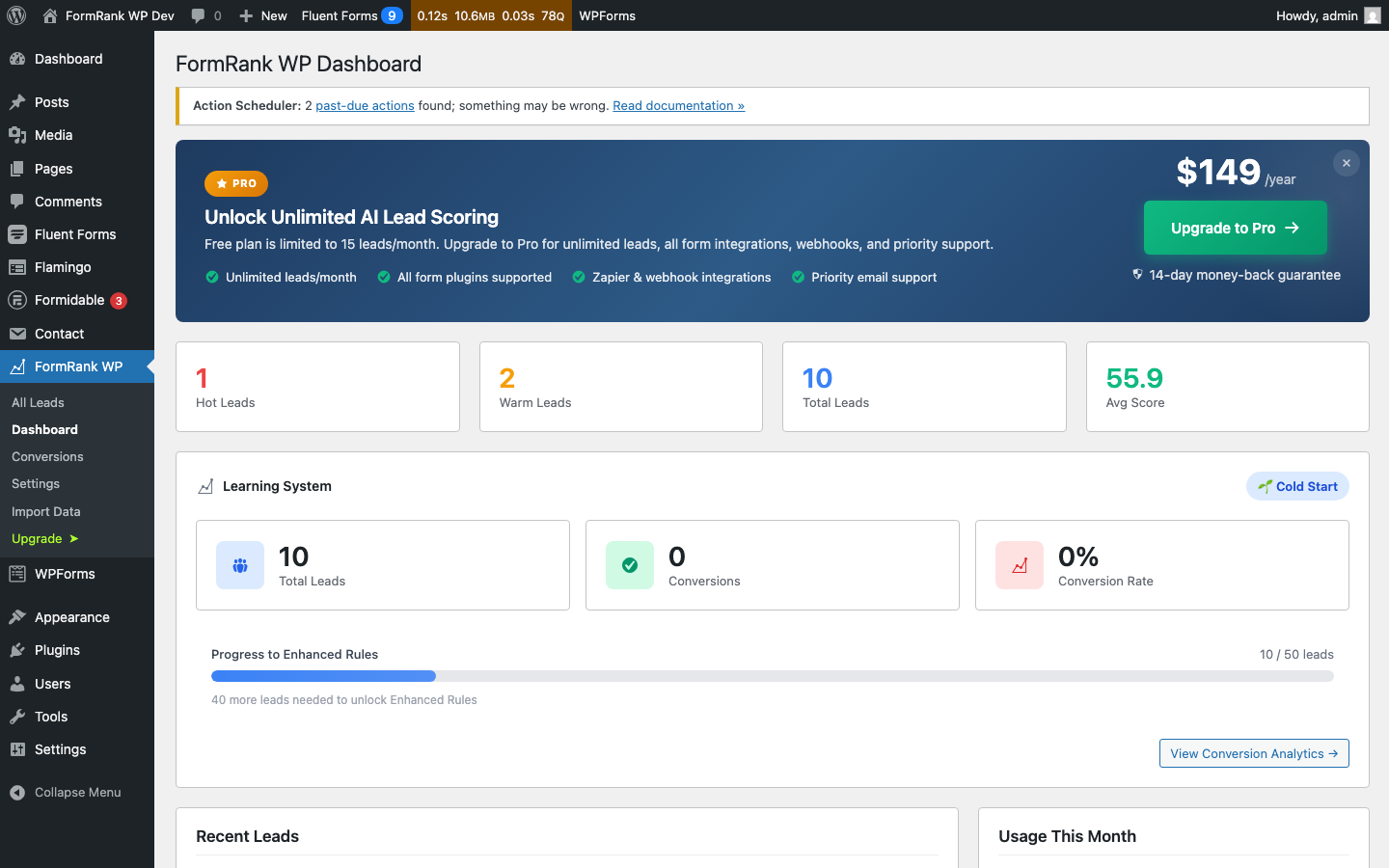Screen dimensions: 1389x868
Task: Click the Upgrade to Pro button
Action: point(1235,228)
